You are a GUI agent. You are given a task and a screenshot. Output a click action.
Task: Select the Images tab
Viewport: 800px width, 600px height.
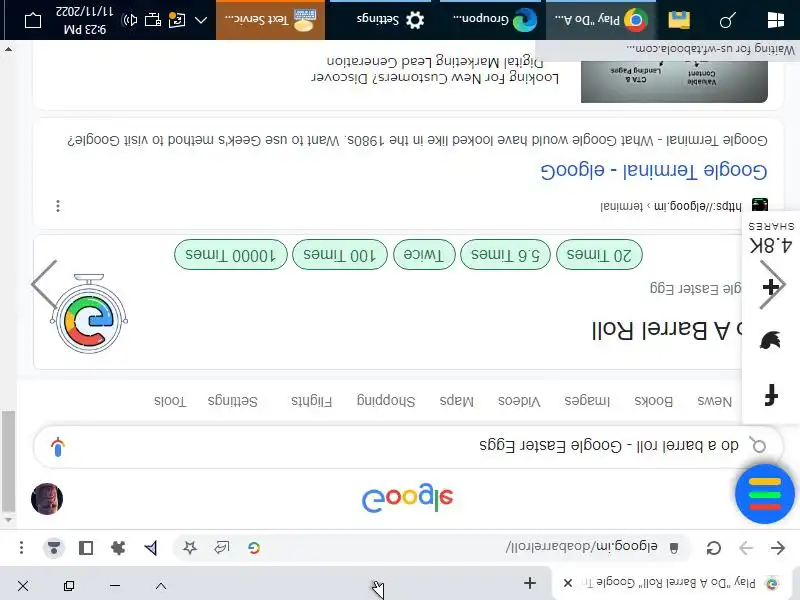click(587, 401)
